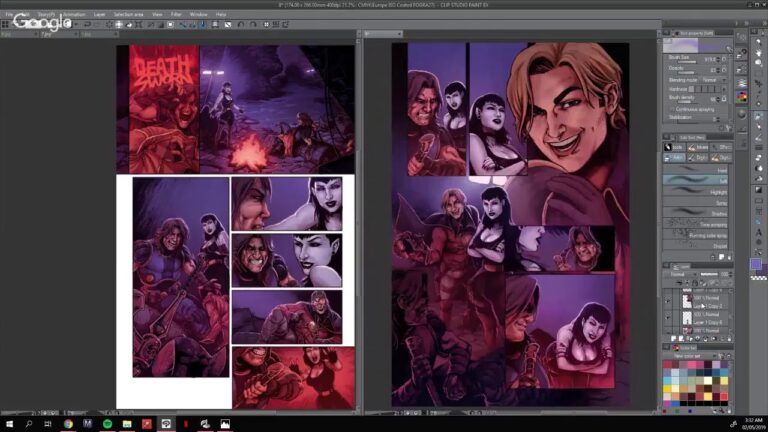Adjust the Brush Size value stepper
The width and height of the screenshot is (768, 432).
[719, 59]
